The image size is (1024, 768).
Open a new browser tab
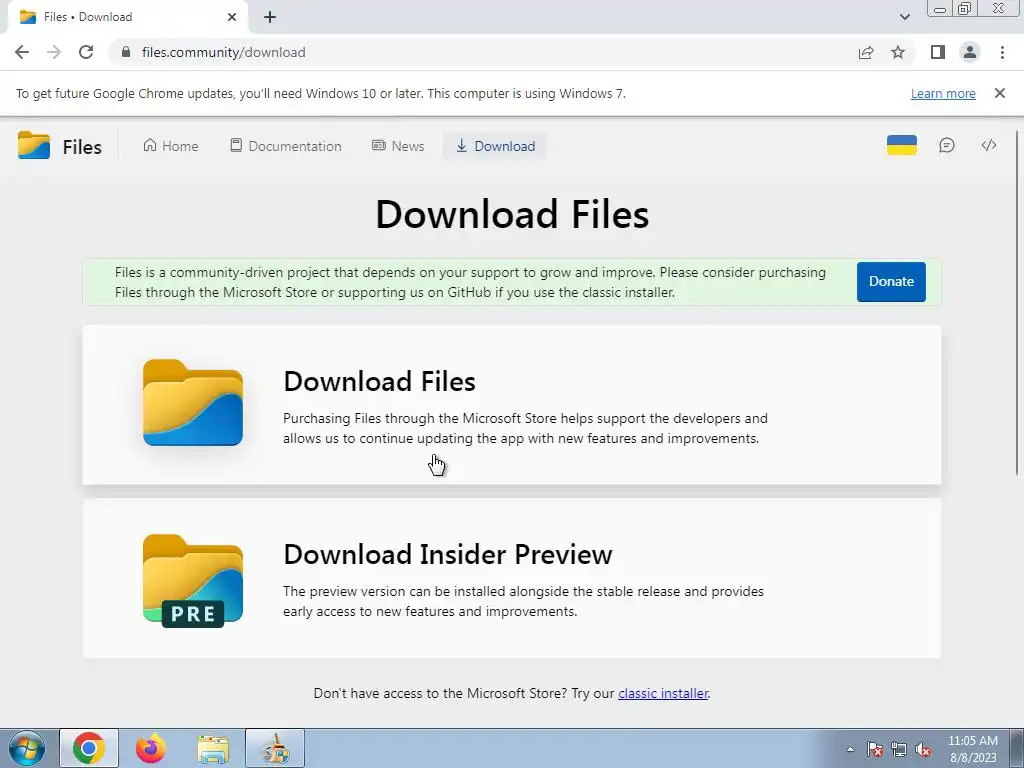tap(270, 17)
